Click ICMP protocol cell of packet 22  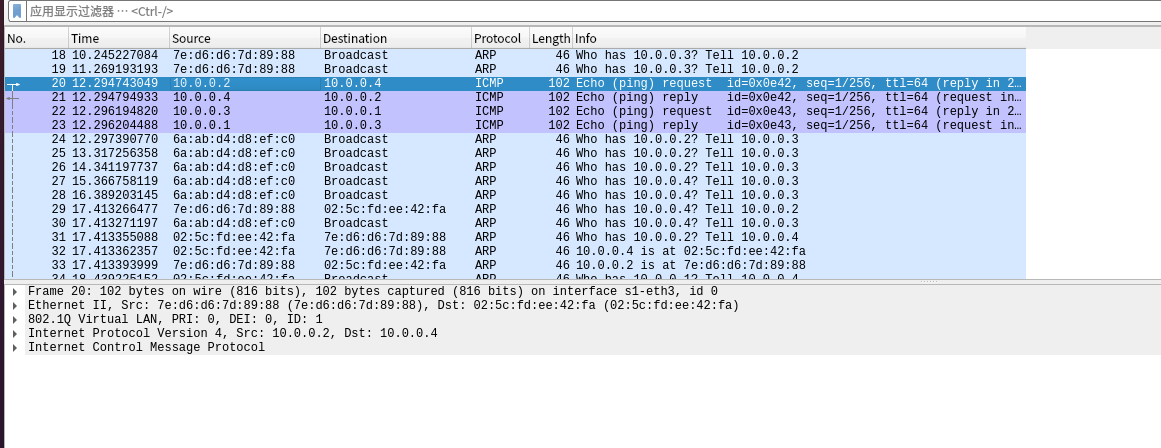489,112
